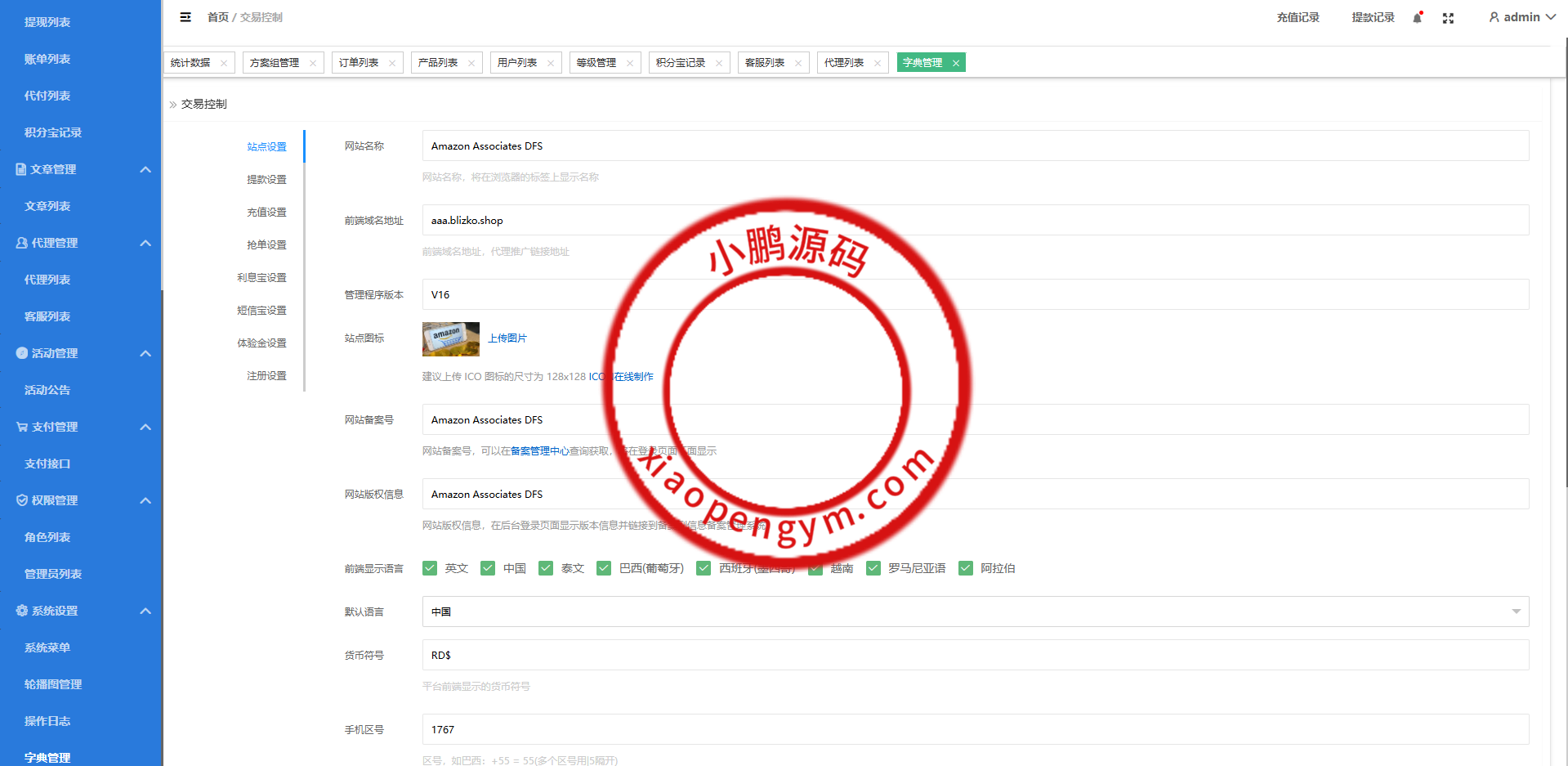Disable the 阿拉伯 language checkbox

tap(966, 568)
